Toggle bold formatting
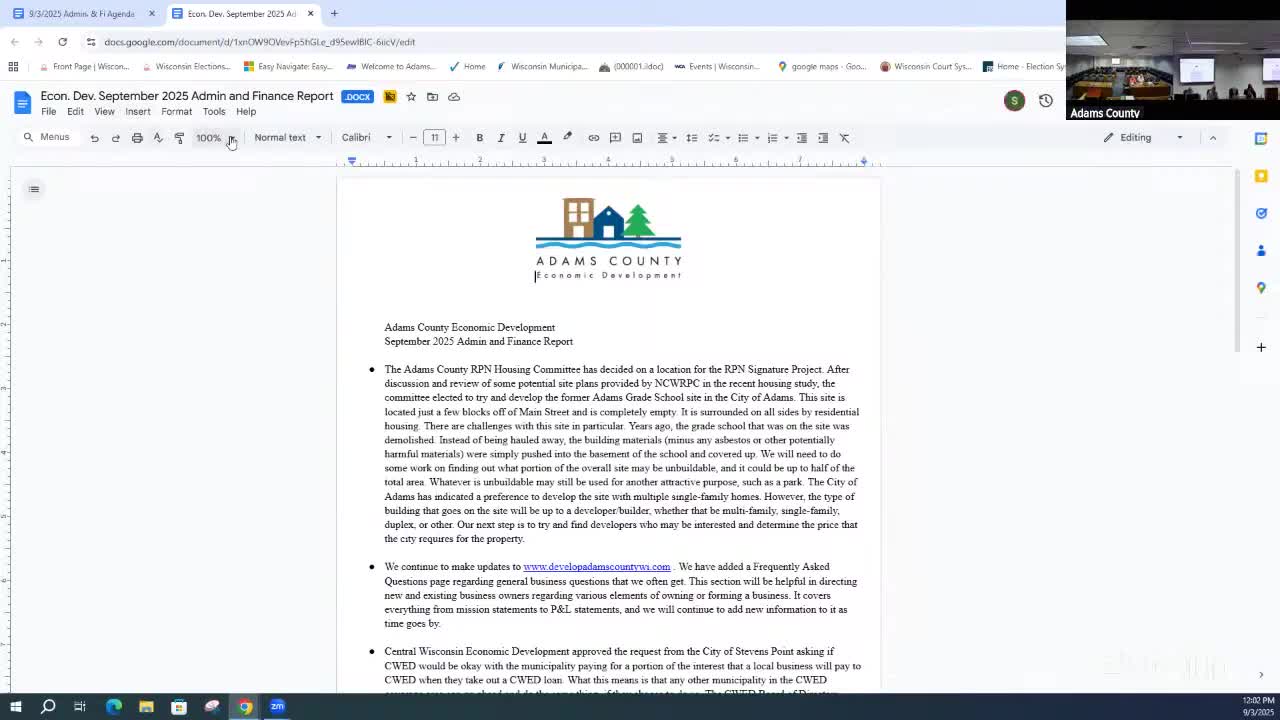 pyautogui.click(x=479, y=137)
